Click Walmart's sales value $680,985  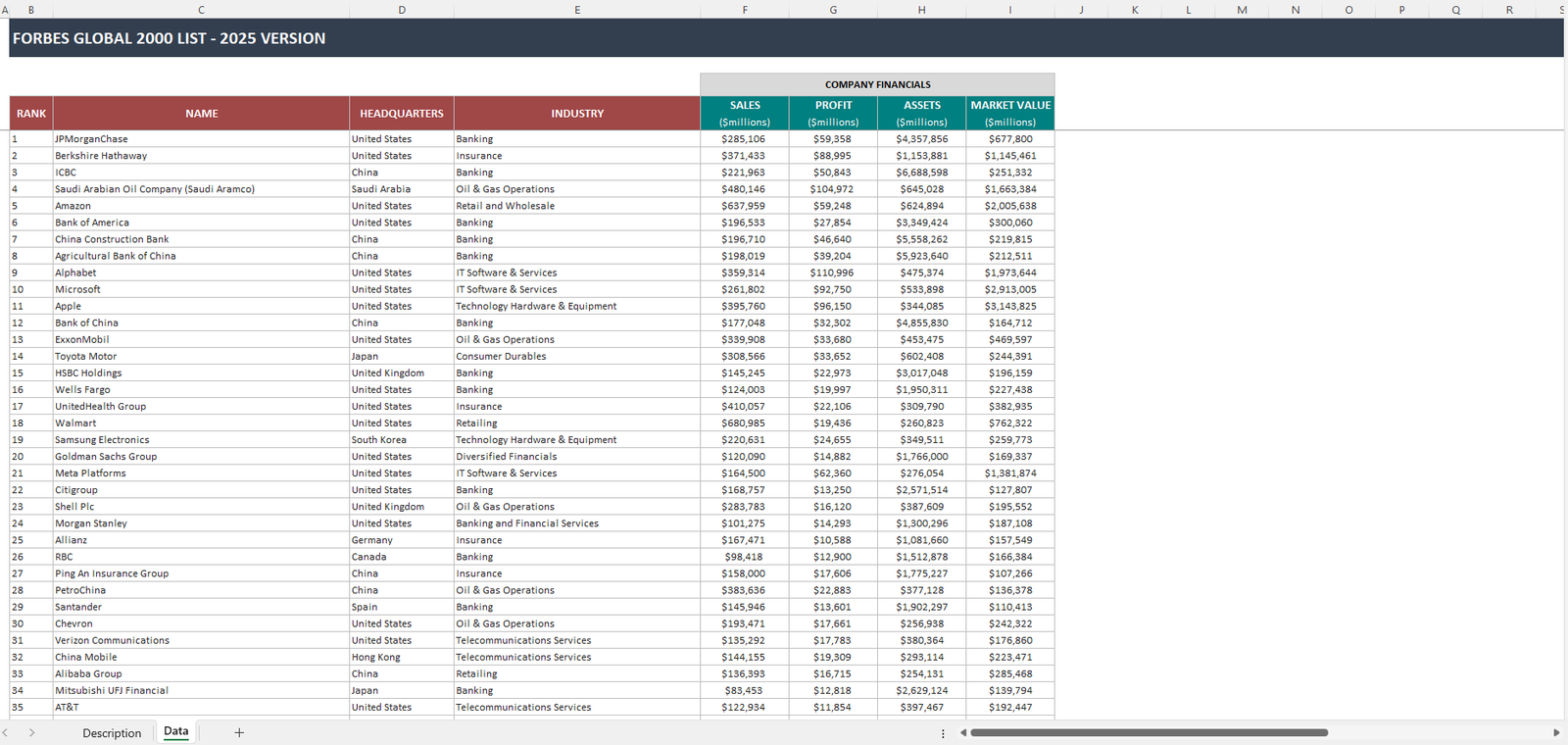pos(744,423)
